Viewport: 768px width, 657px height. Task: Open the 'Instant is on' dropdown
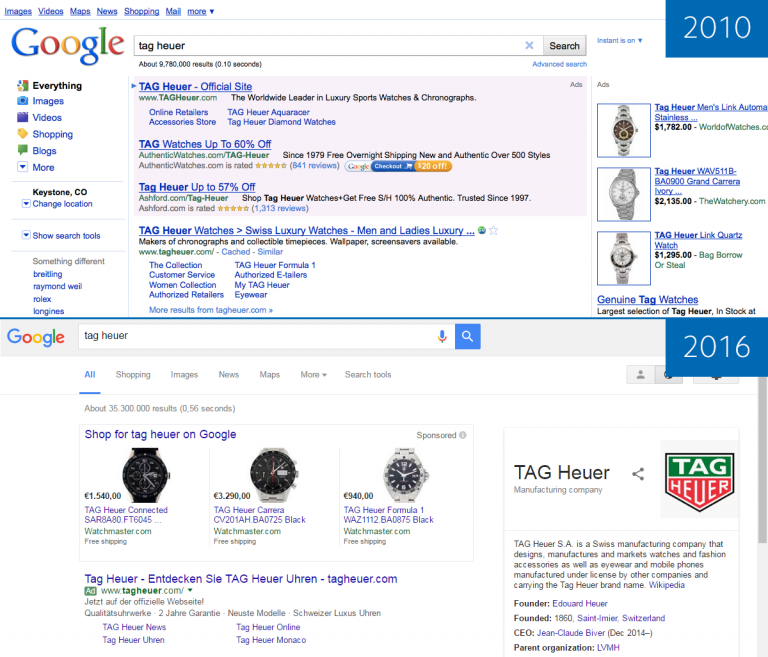tap(620, 41)
